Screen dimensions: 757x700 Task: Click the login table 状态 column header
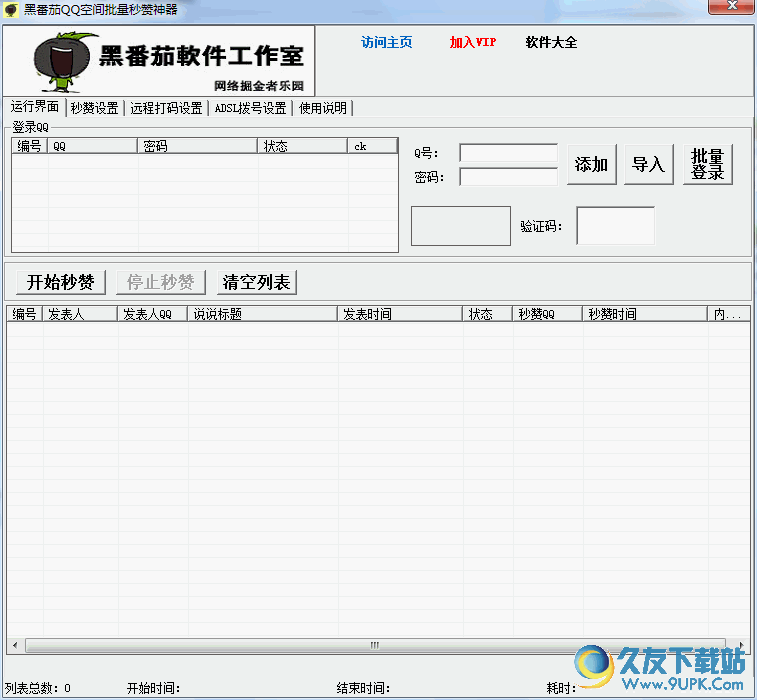pyautogui.click(x=303, y=146)
